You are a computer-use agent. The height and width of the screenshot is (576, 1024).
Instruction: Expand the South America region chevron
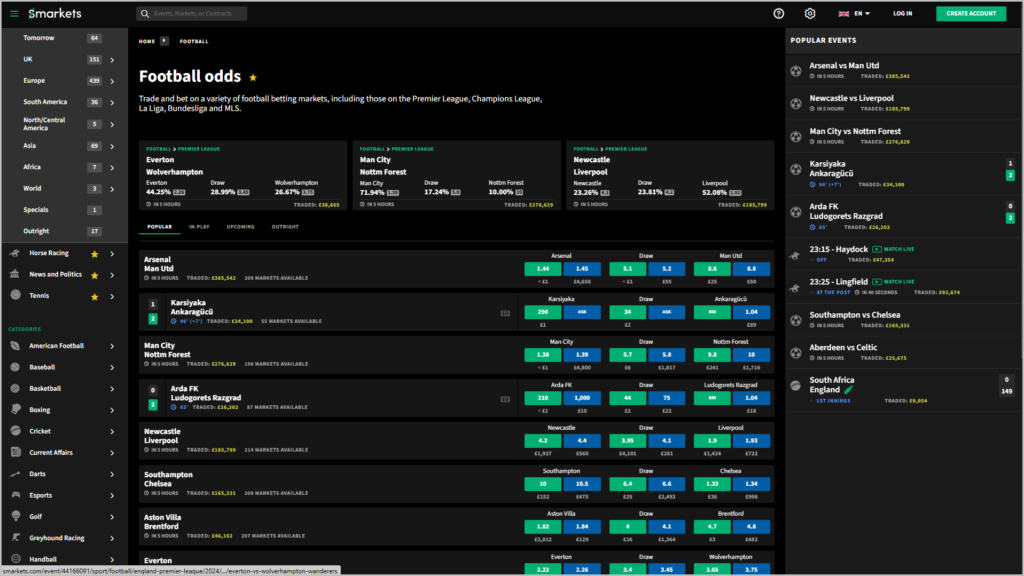tap(112, 103)
